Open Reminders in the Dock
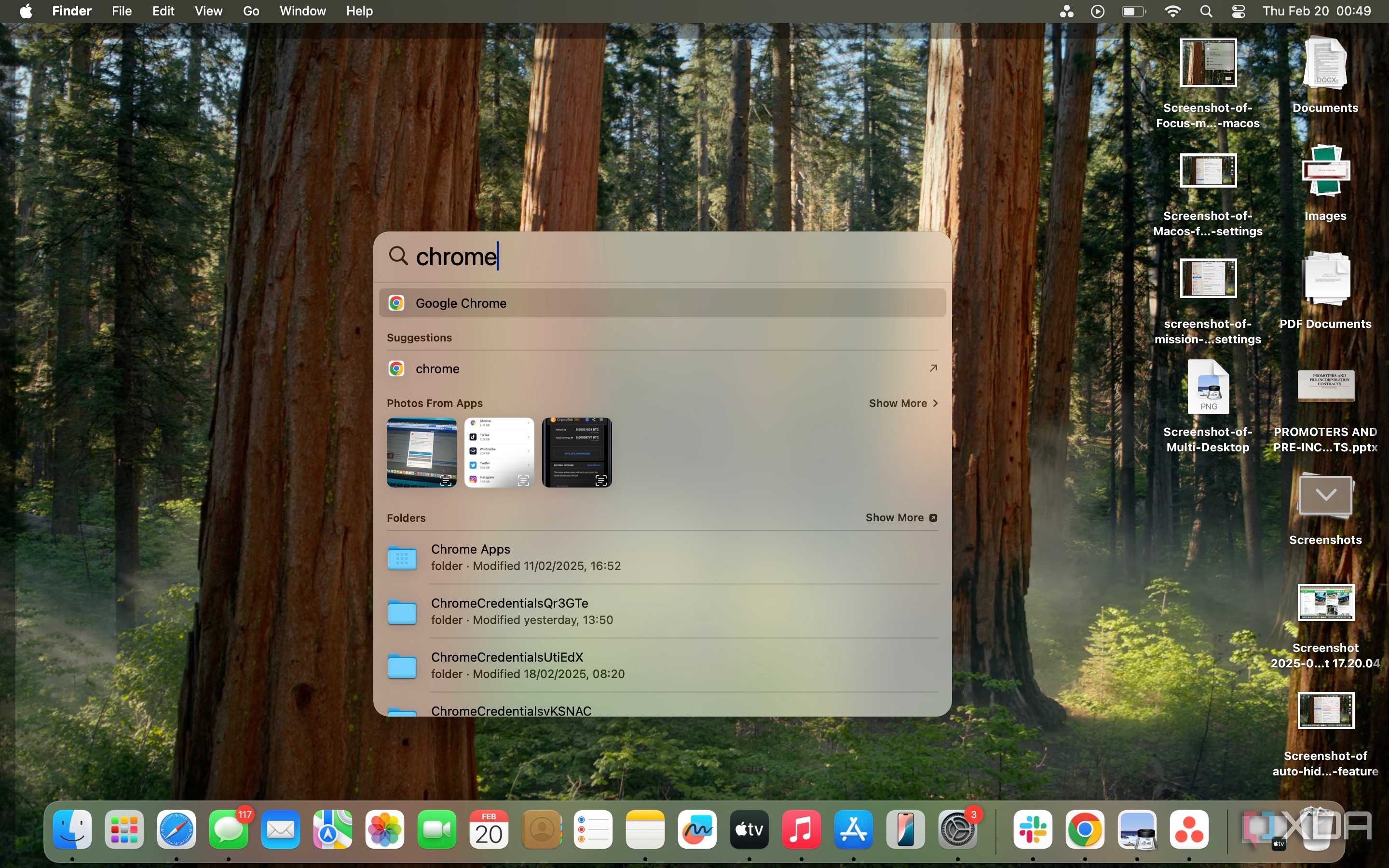This screenshot has width=1389, height=868. [593, 829]
